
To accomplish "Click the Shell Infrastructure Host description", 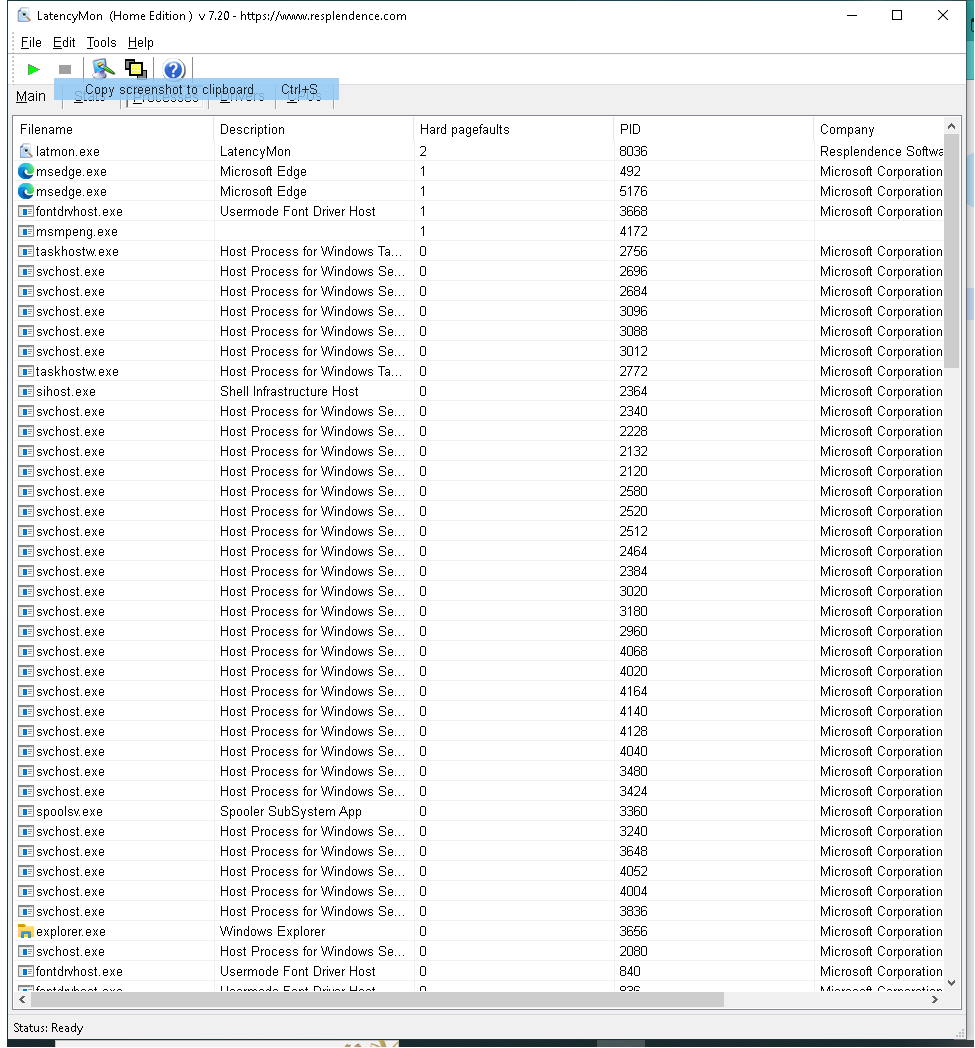I will (289, 391).
